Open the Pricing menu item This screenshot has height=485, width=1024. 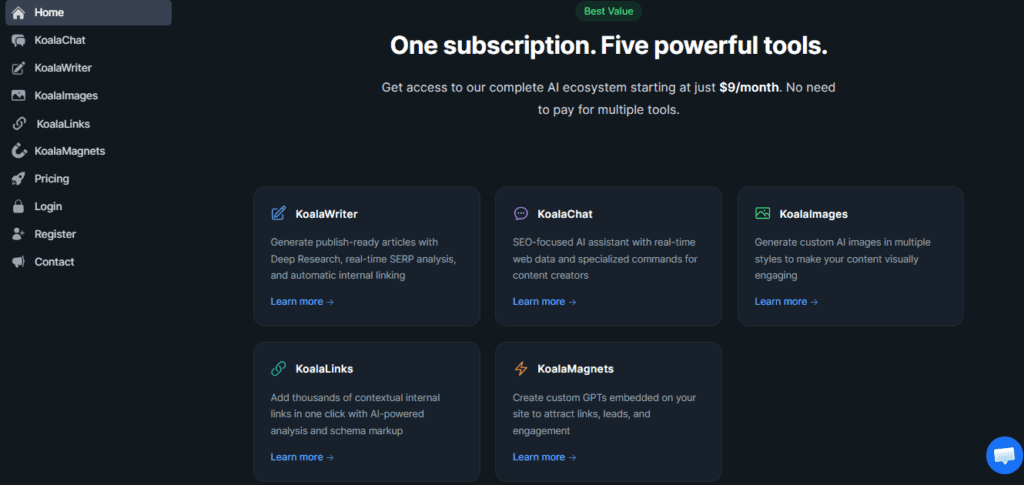click(51, 179)
